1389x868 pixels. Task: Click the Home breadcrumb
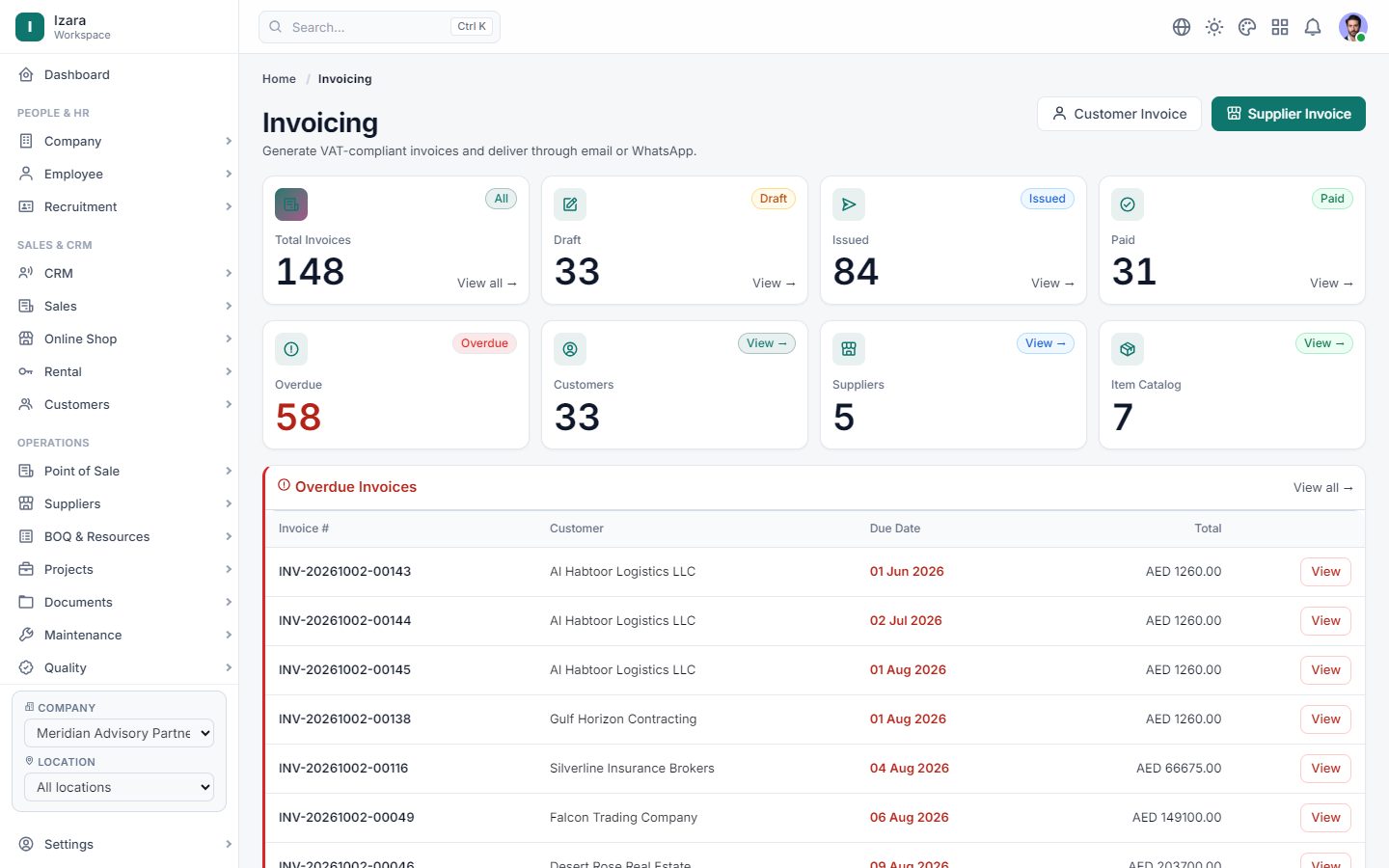(x=279, y=79)
